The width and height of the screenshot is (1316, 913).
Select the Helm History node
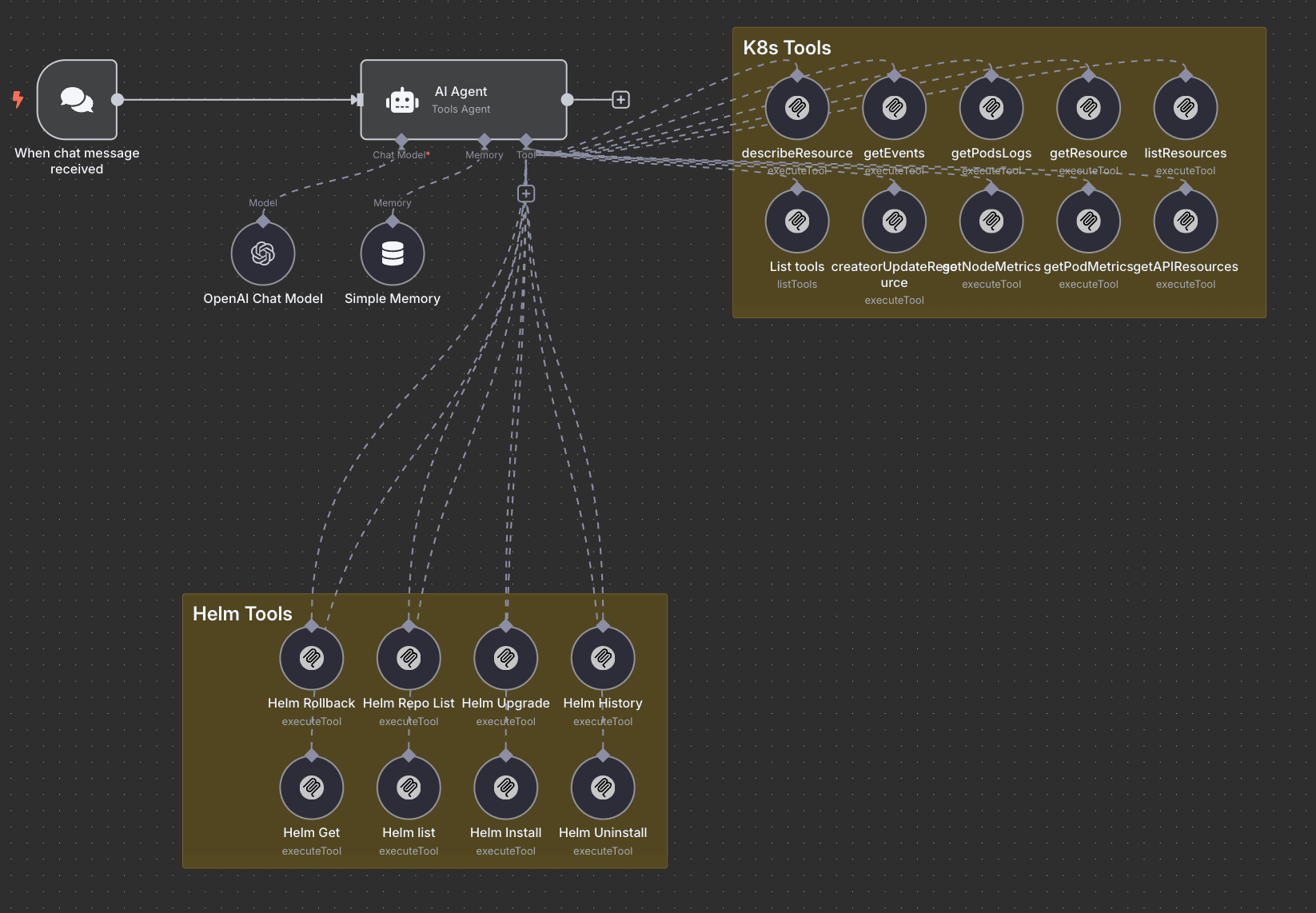coord(603,658)
